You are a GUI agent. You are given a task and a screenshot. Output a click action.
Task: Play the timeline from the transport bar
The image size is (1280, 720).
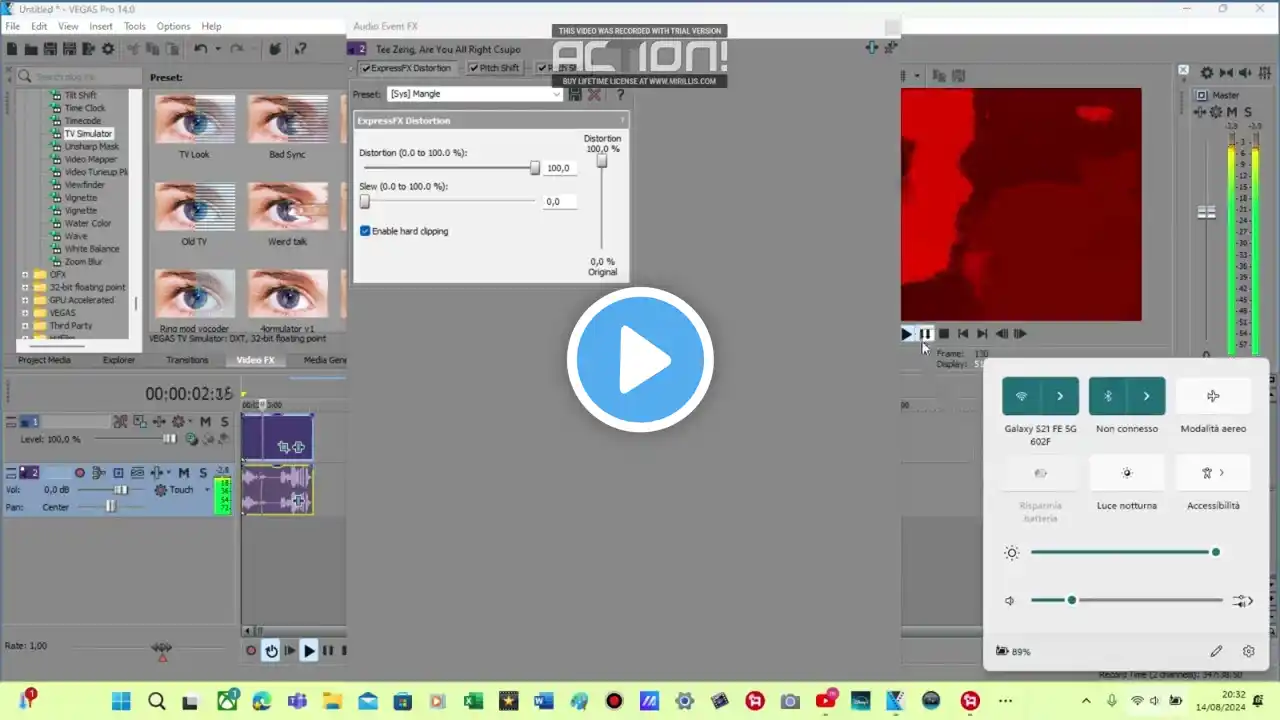pos(309,651)
